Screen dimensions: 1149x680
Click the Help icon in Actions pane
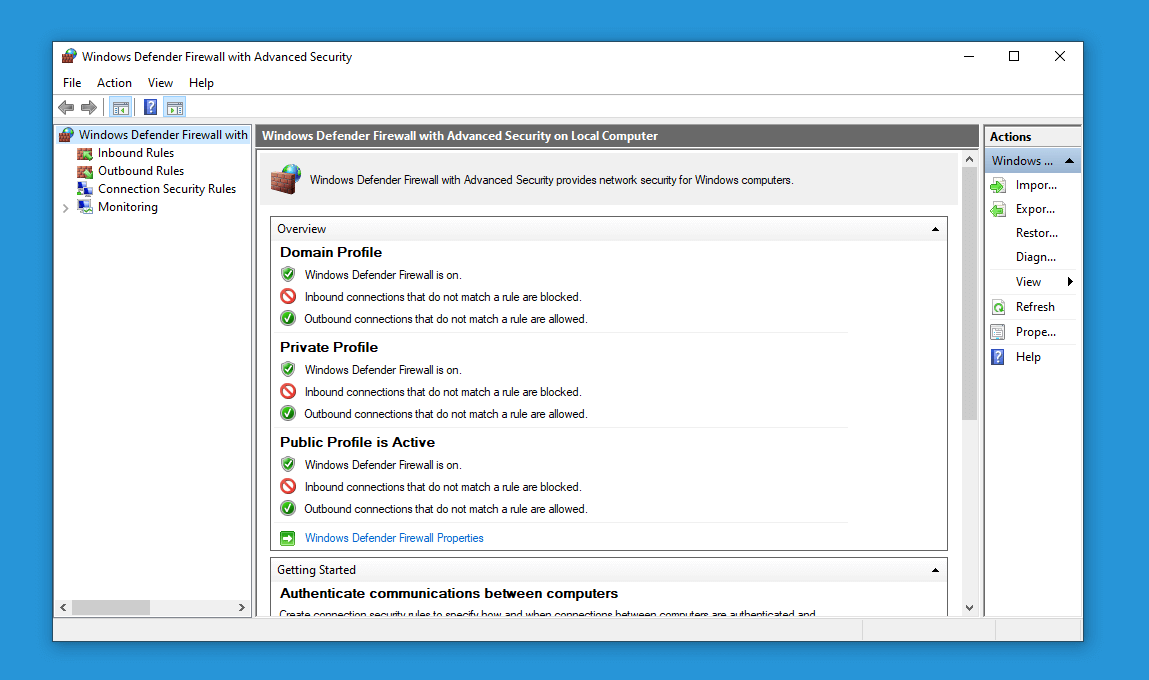[998, 357]
